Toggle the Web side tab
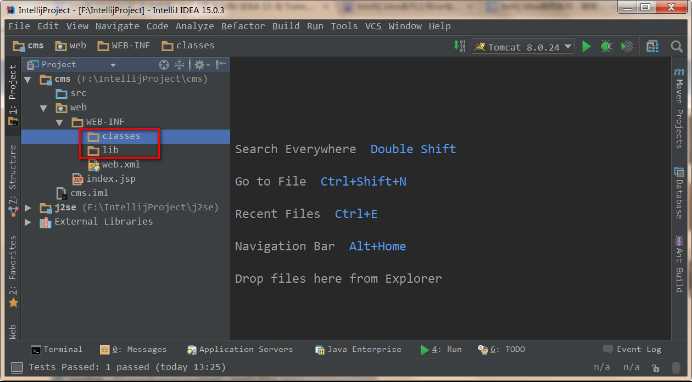 click(13, 331)
